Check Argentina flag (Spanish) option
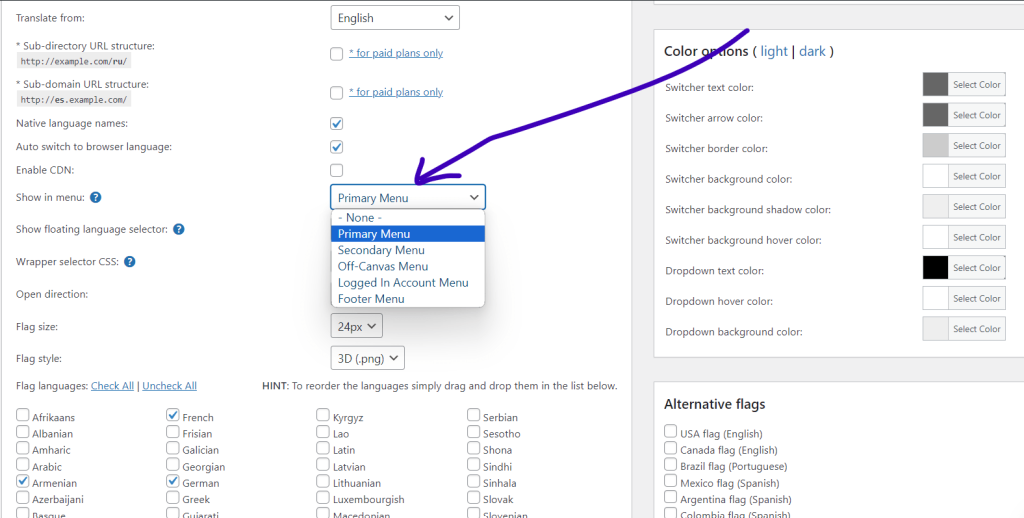 coord(671,498)
